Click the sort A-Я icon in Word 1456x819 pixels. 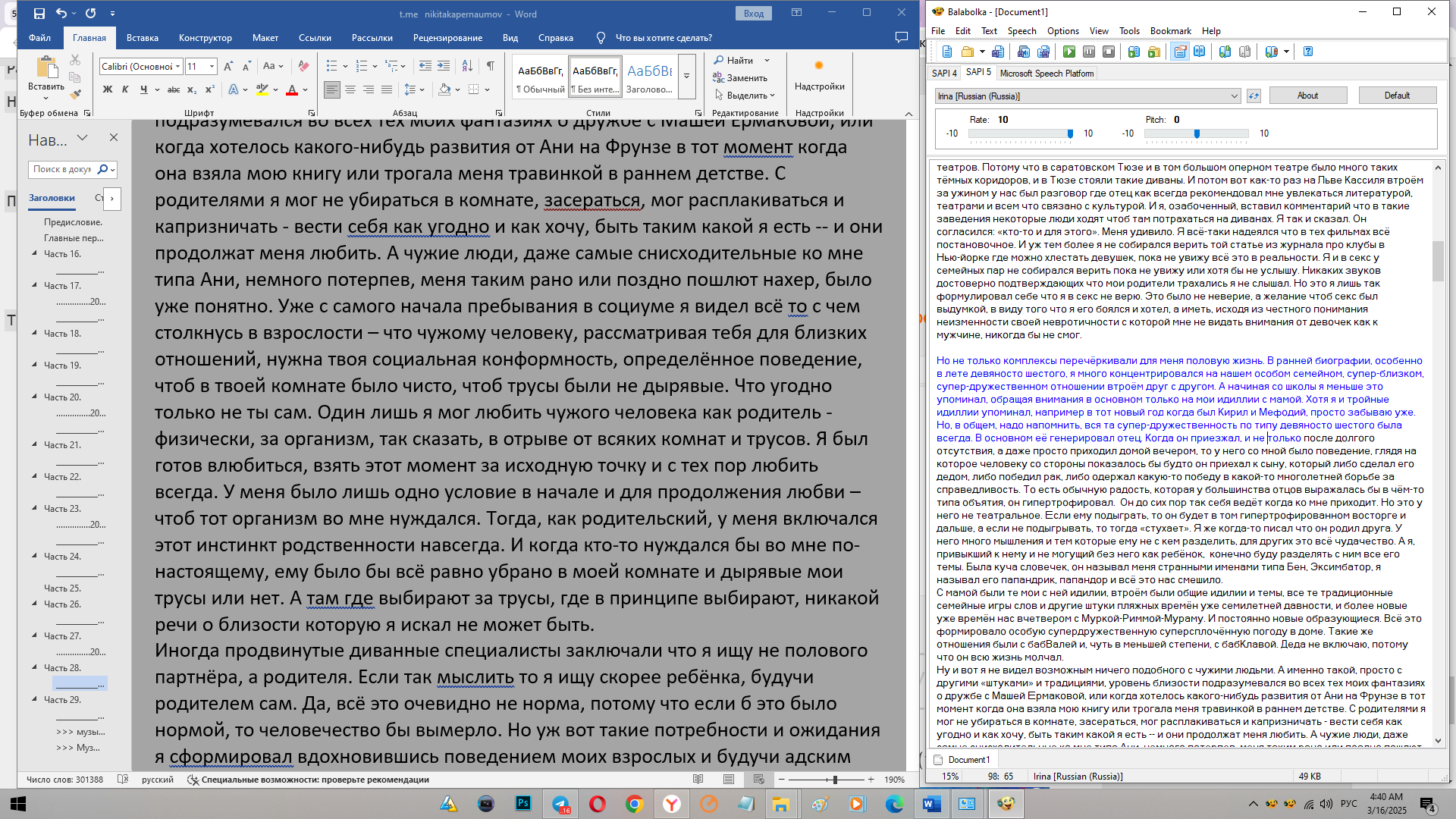click(x=467, y=66)
